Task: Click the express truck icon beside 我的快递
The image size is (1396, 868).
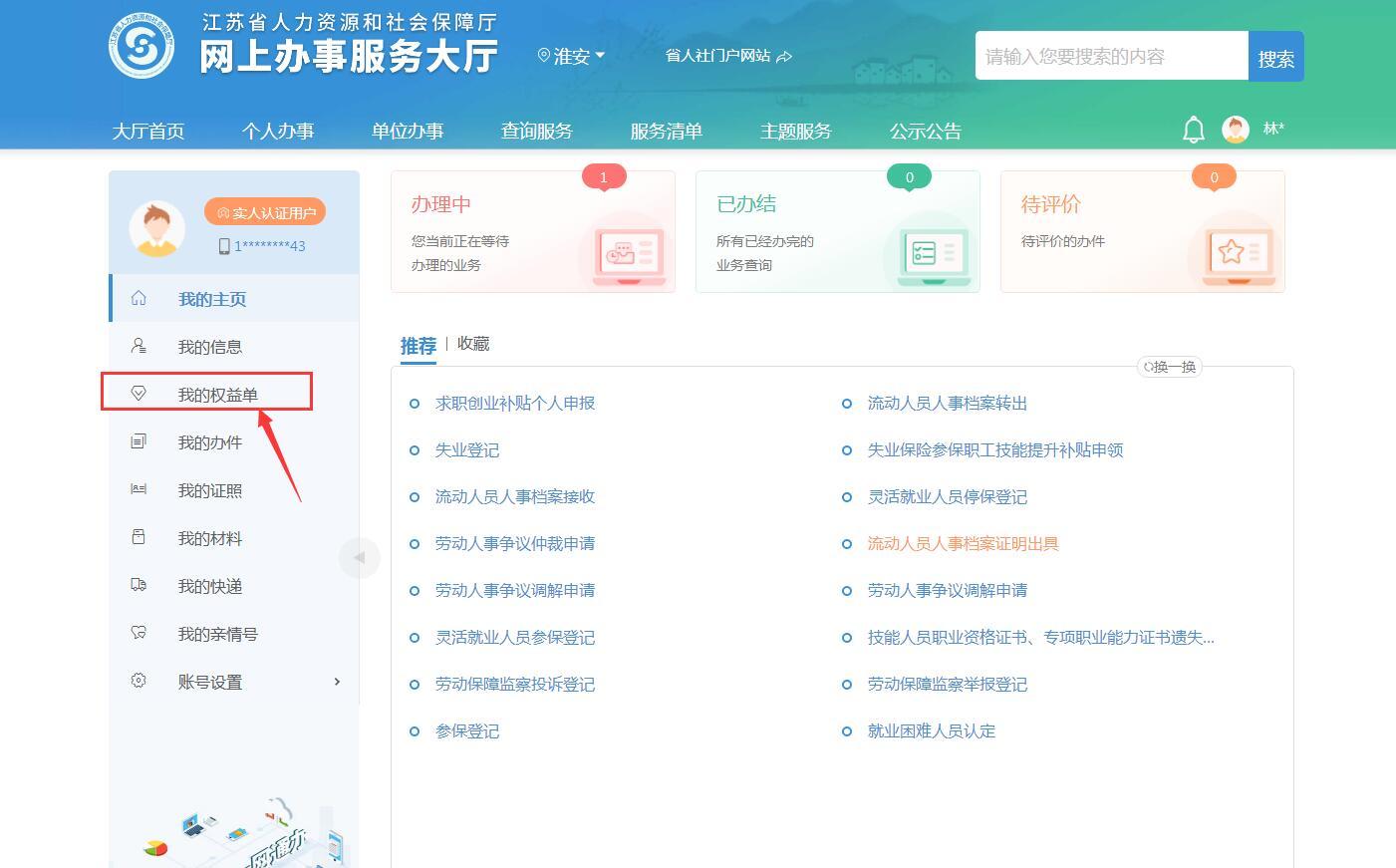Action: 139,585
